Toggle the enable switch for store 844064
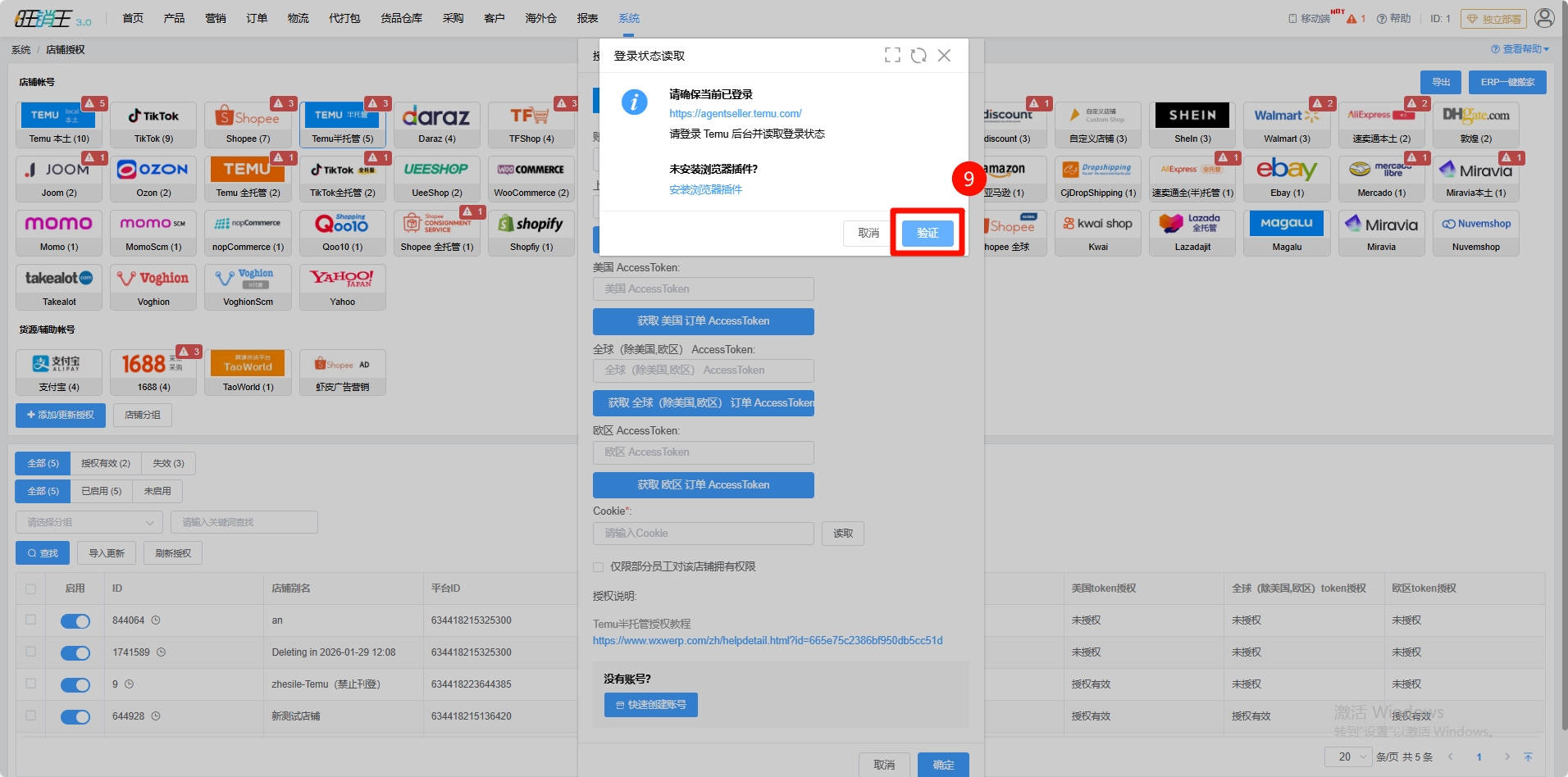Image resolution: width=1568 pixels, height=777 pixels. [75, 621]
